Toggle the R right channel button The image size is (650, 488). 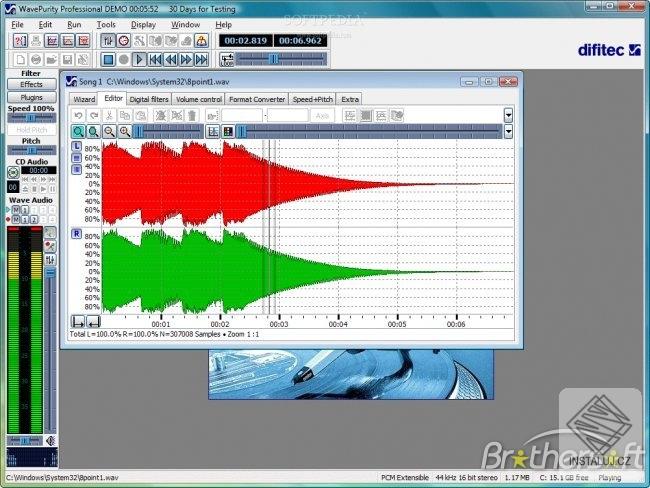tap(77, 234)
